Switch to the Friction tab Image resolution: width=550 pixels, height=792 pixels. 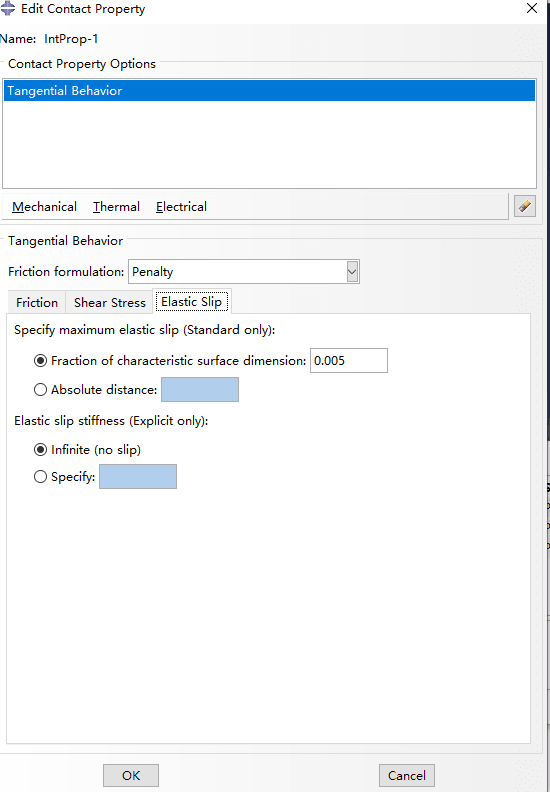coord(37,303)
